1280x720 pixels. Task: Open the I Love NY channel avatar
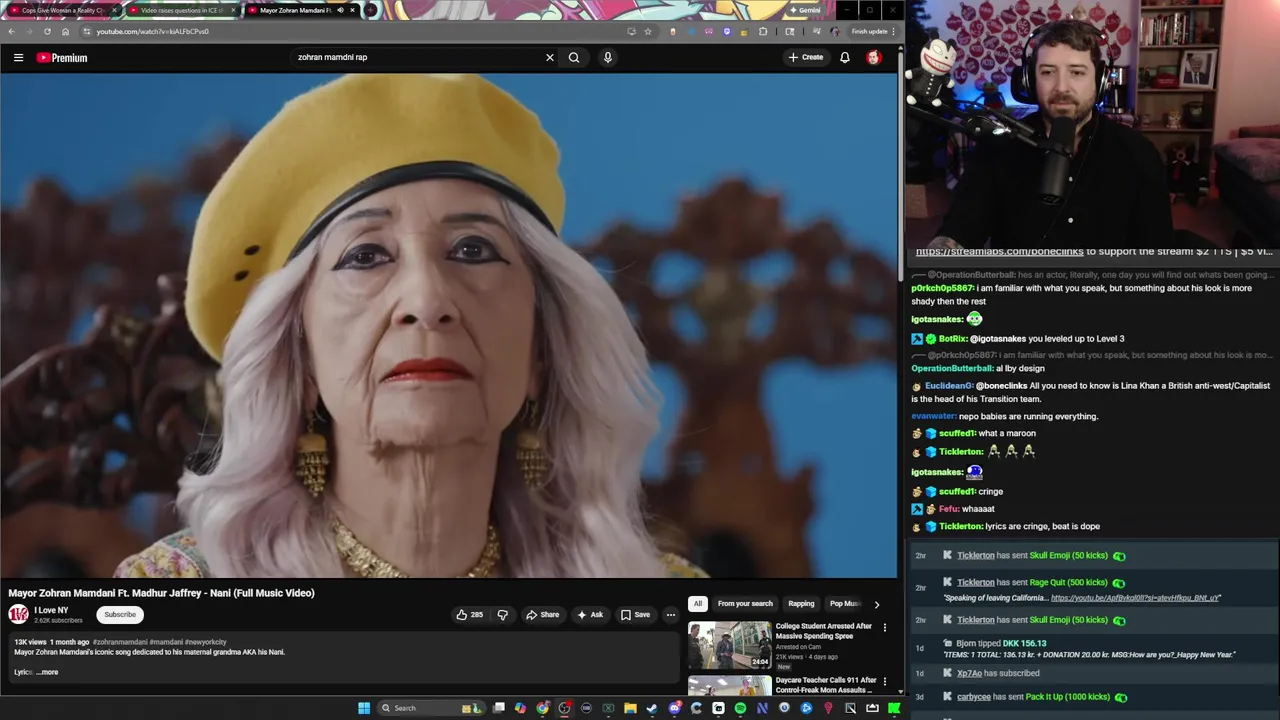click(19, 614)
